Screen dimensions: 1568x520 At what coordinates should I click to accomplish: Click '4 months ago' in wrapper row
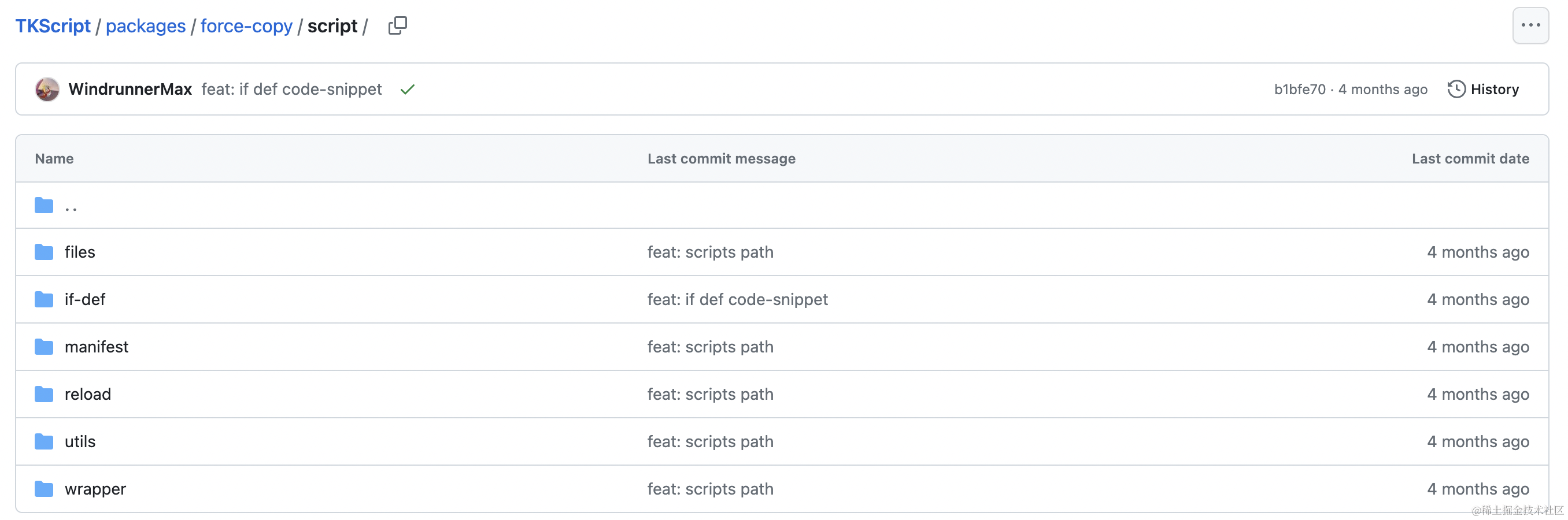click(x=1478, y=489)
